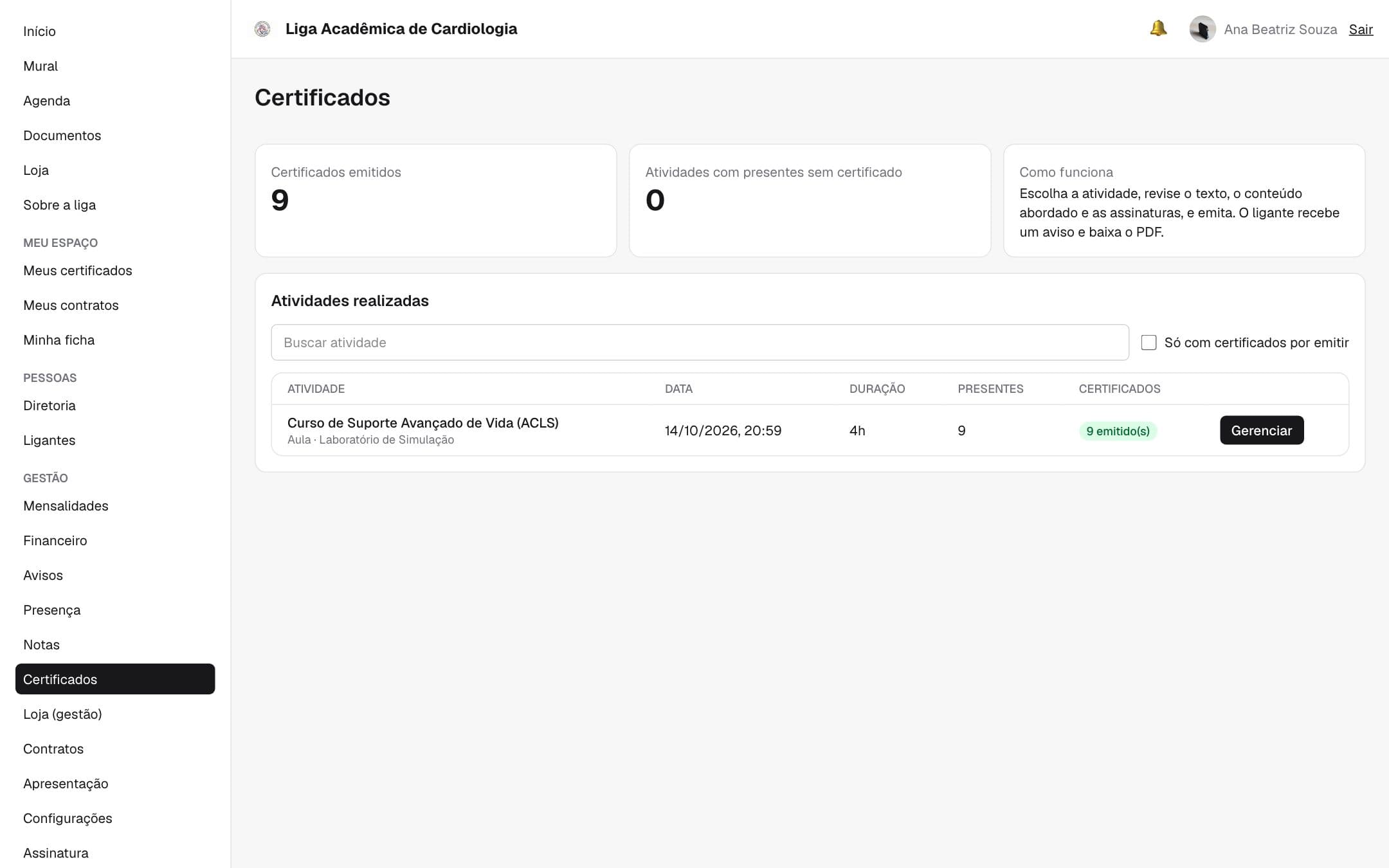Image resolution: width=1389 pixels, height=868 pixels.
Task: Open Ana Beatriz Souza's avatar
Action: tap(1202, 29)
